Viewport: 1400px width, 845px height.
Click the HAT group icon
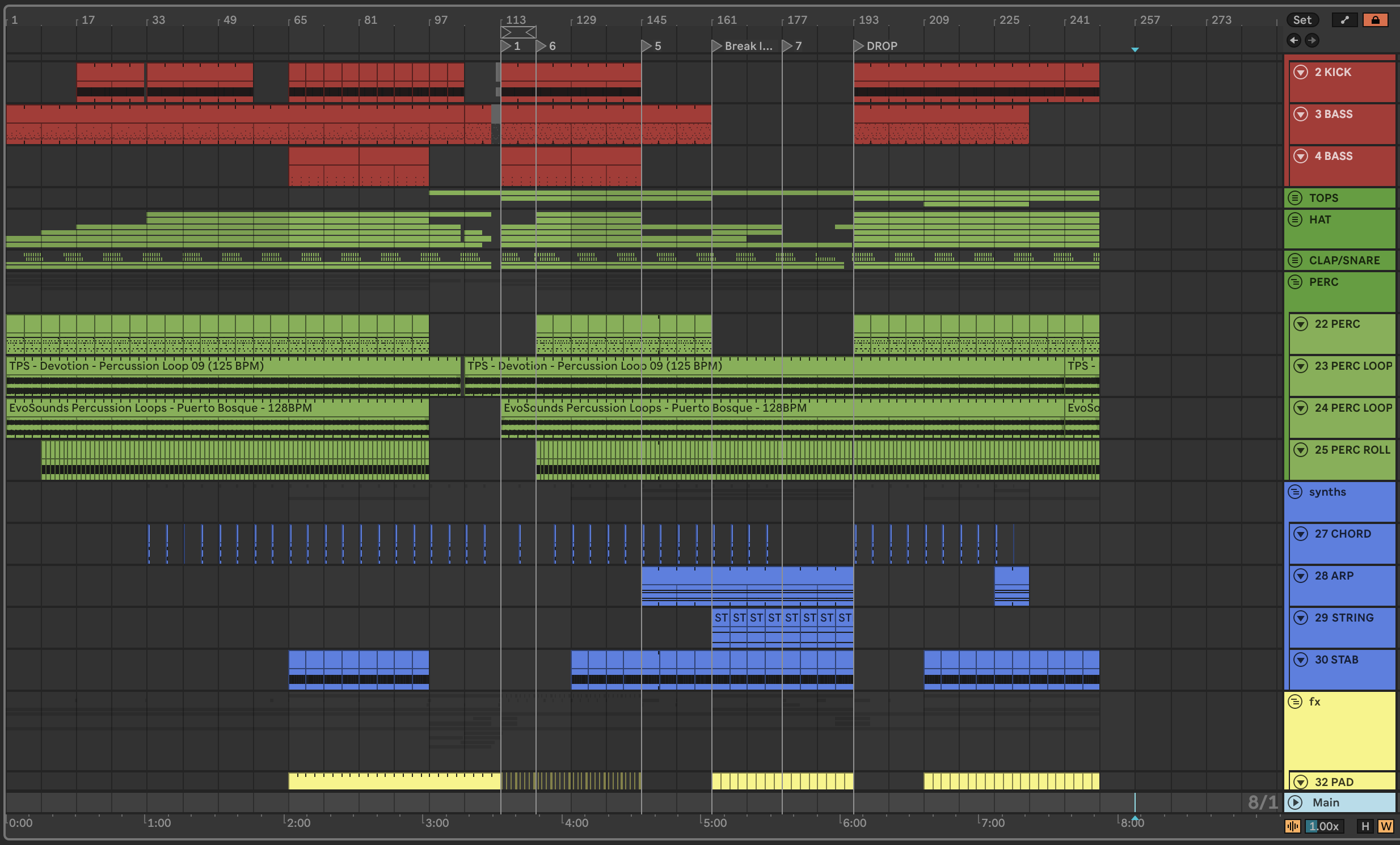(x=1295, y=219)
